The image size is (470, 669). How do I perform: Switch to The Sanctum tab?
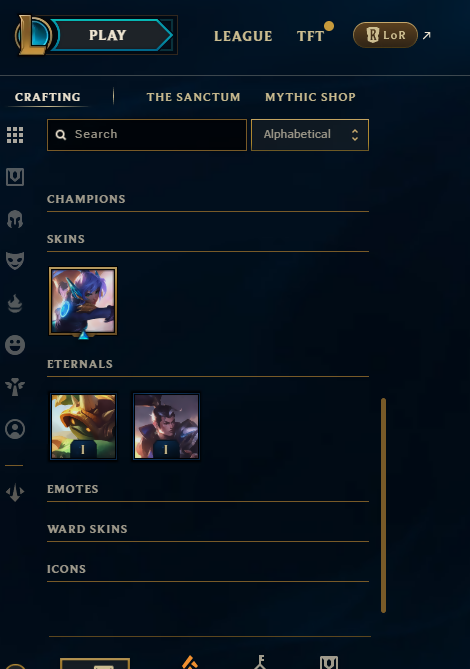click(193, 97)
